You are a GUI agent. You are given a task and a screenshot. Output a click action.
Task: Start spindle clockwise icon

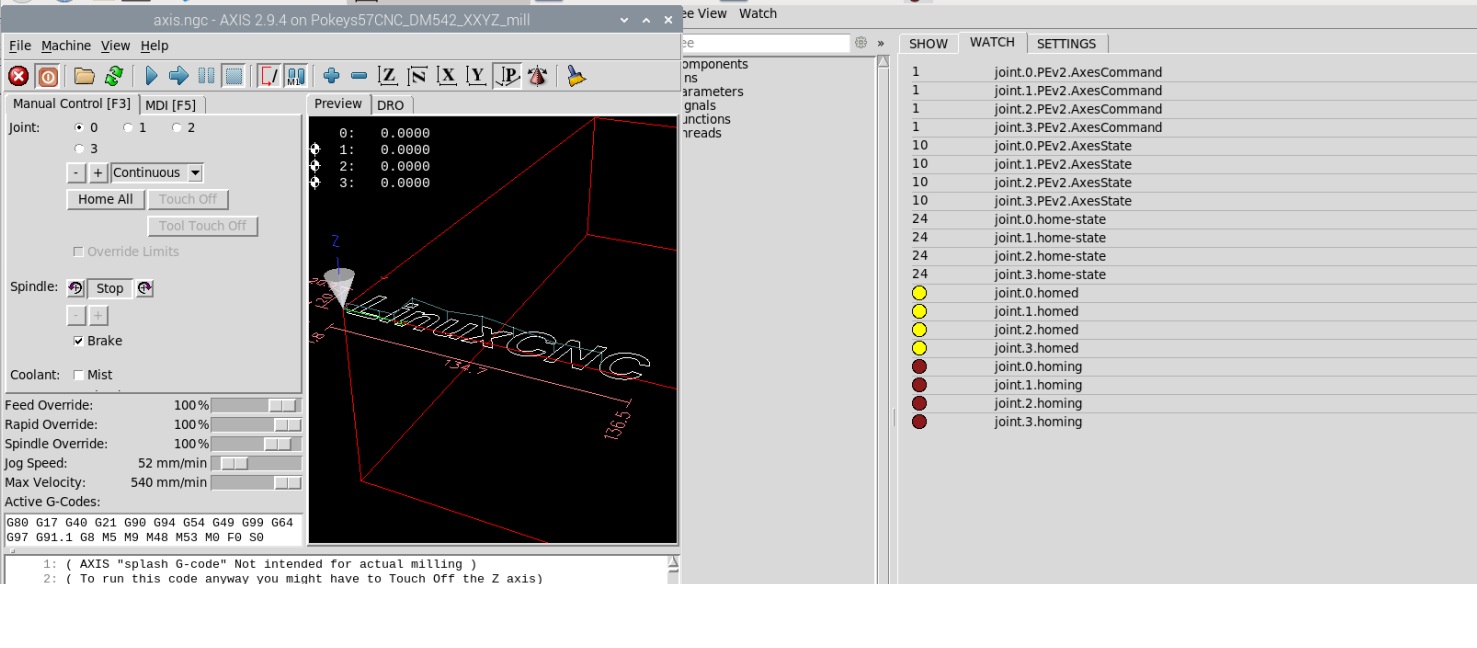144,288
